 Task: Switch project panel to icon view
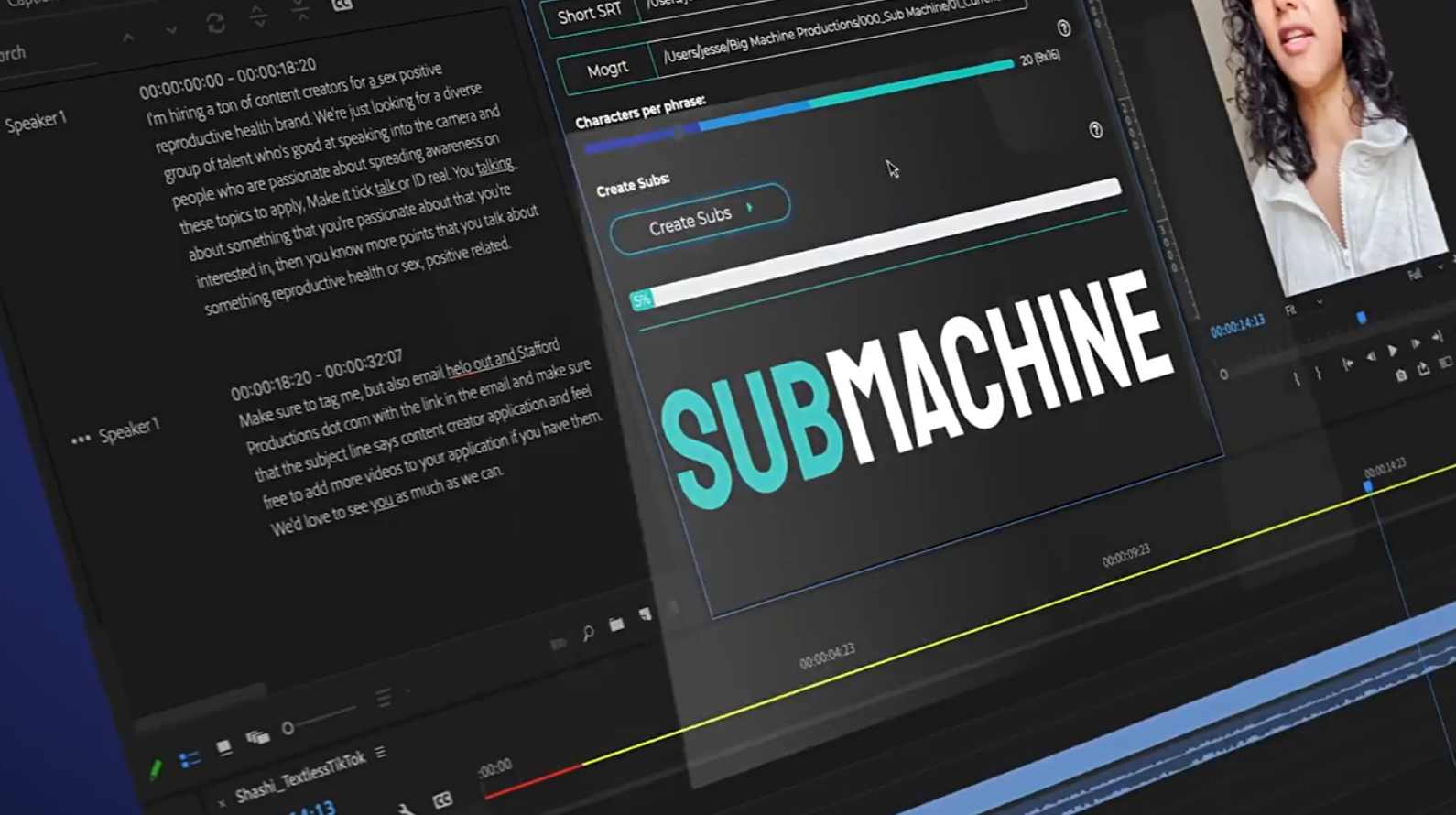[223, 748]
